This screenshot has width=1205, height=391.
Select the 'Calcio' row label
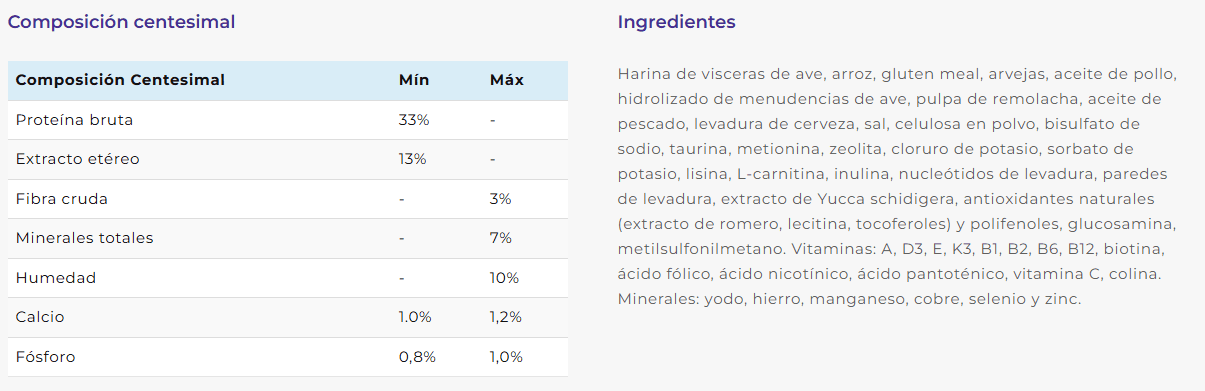pyautogui.click(x=40, y=317)
